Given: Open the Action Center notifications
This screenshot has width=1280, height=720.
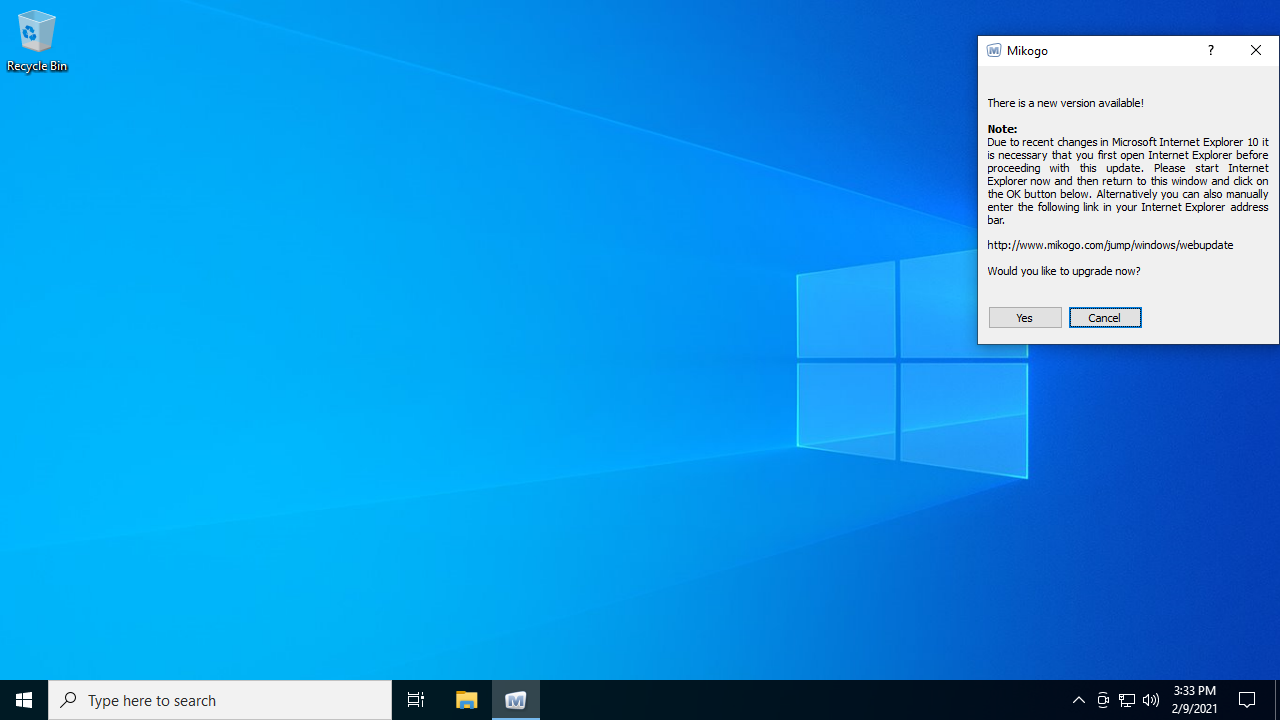Looking at the screenshot, I should click(1247, 700).
